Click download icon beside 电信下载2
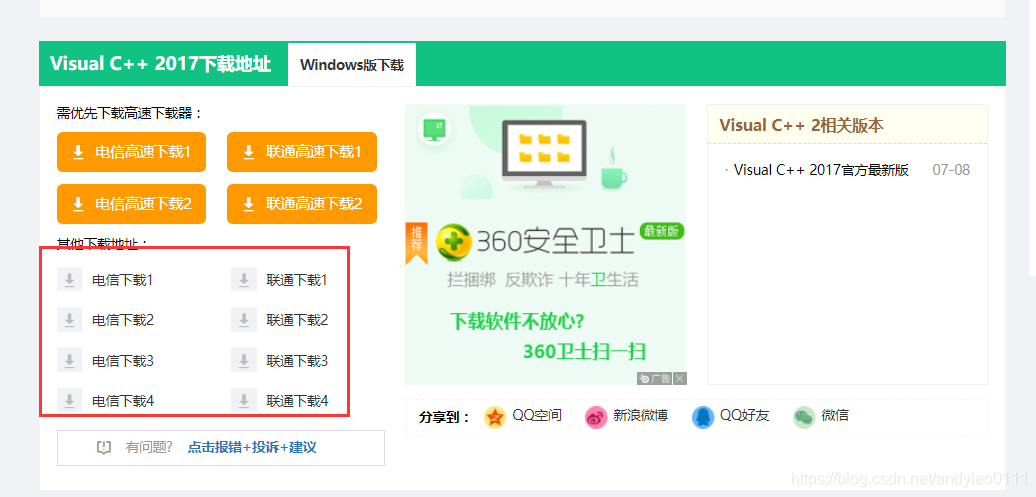This screenshot has width=1036, height=497. (x=69, y=320)
